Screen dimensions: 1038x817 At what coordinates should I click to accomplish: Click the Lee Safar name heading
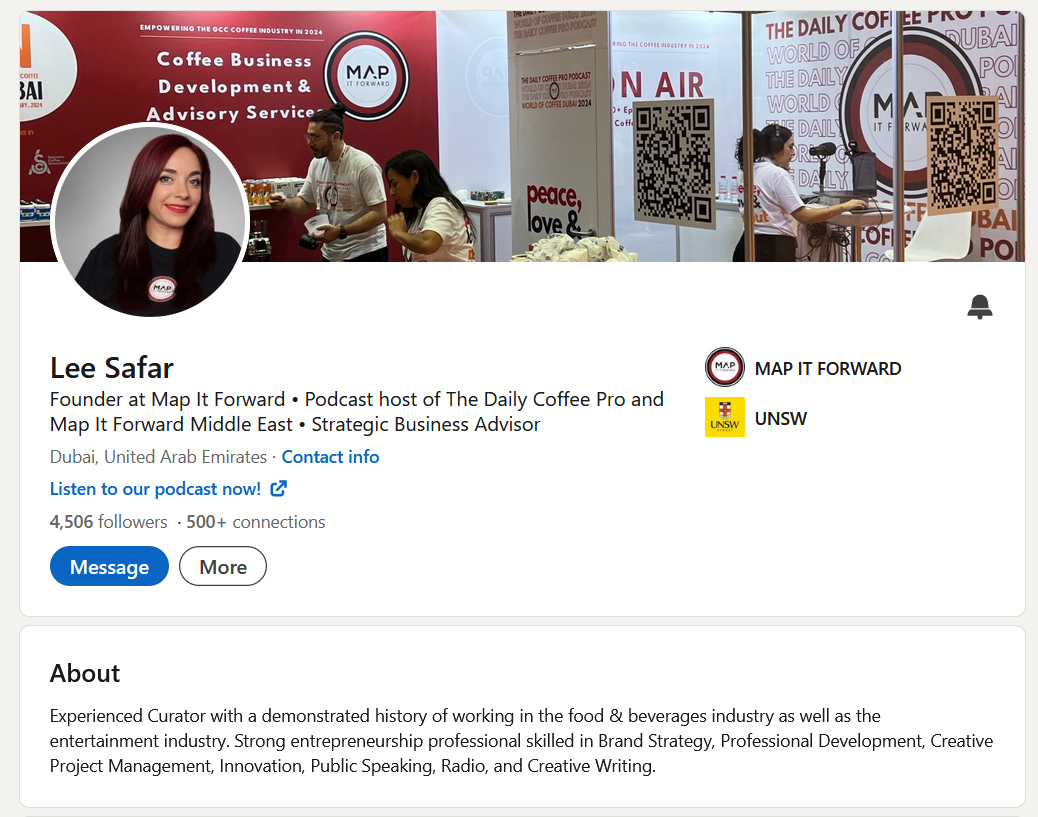coord(112,367)
